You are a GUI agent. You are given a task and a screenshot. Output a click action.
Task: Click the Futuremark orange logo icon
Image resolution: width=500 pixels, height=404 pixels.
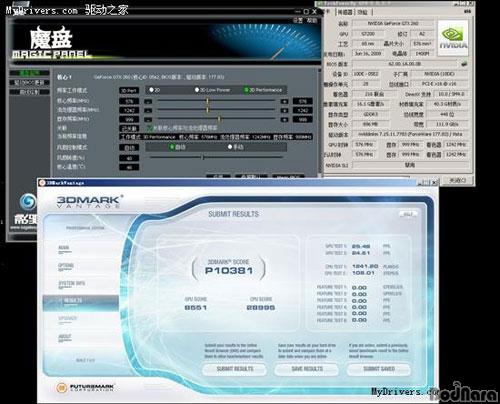tap(61, 387)
